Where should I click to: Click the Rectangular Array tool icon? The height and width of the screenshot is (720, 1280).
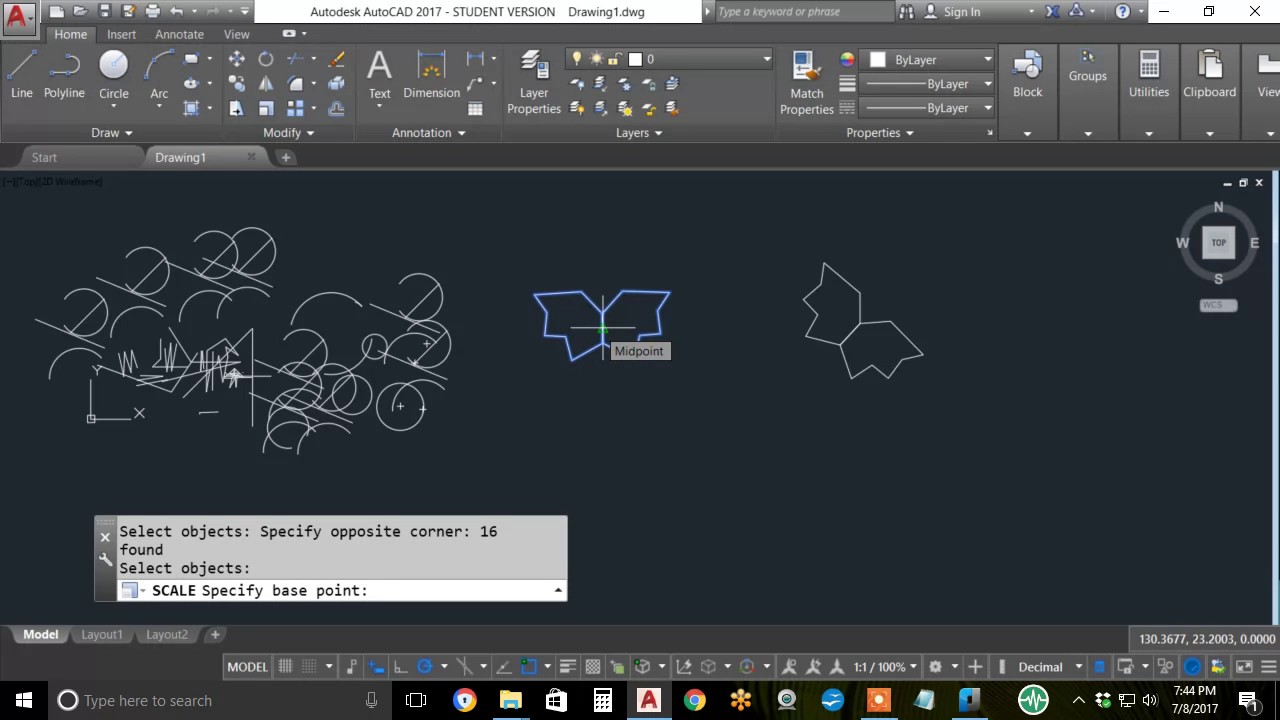point(295,108)
